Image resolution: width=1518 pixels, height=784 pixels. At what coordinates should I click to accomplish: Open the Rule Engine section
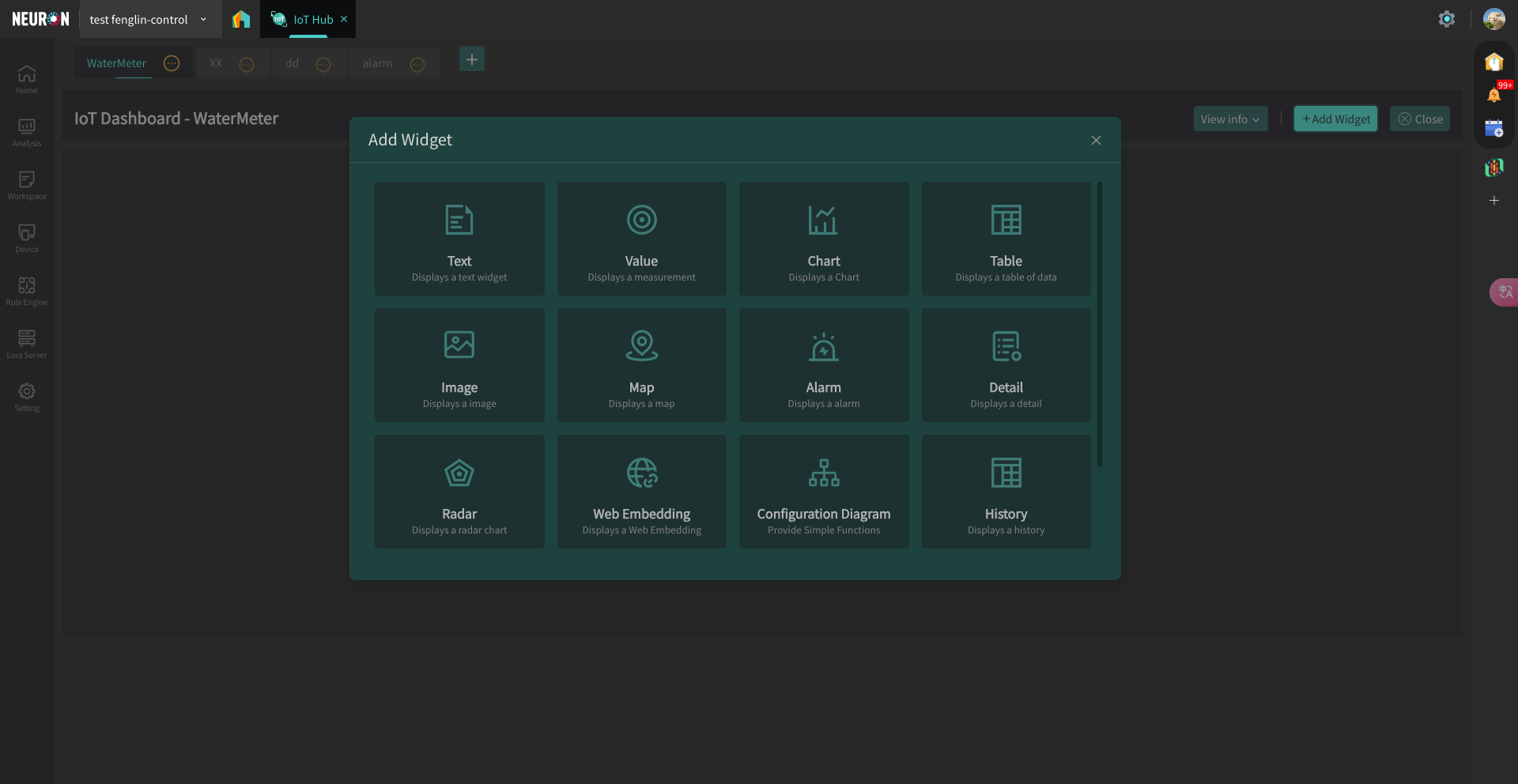pos(27,292)
